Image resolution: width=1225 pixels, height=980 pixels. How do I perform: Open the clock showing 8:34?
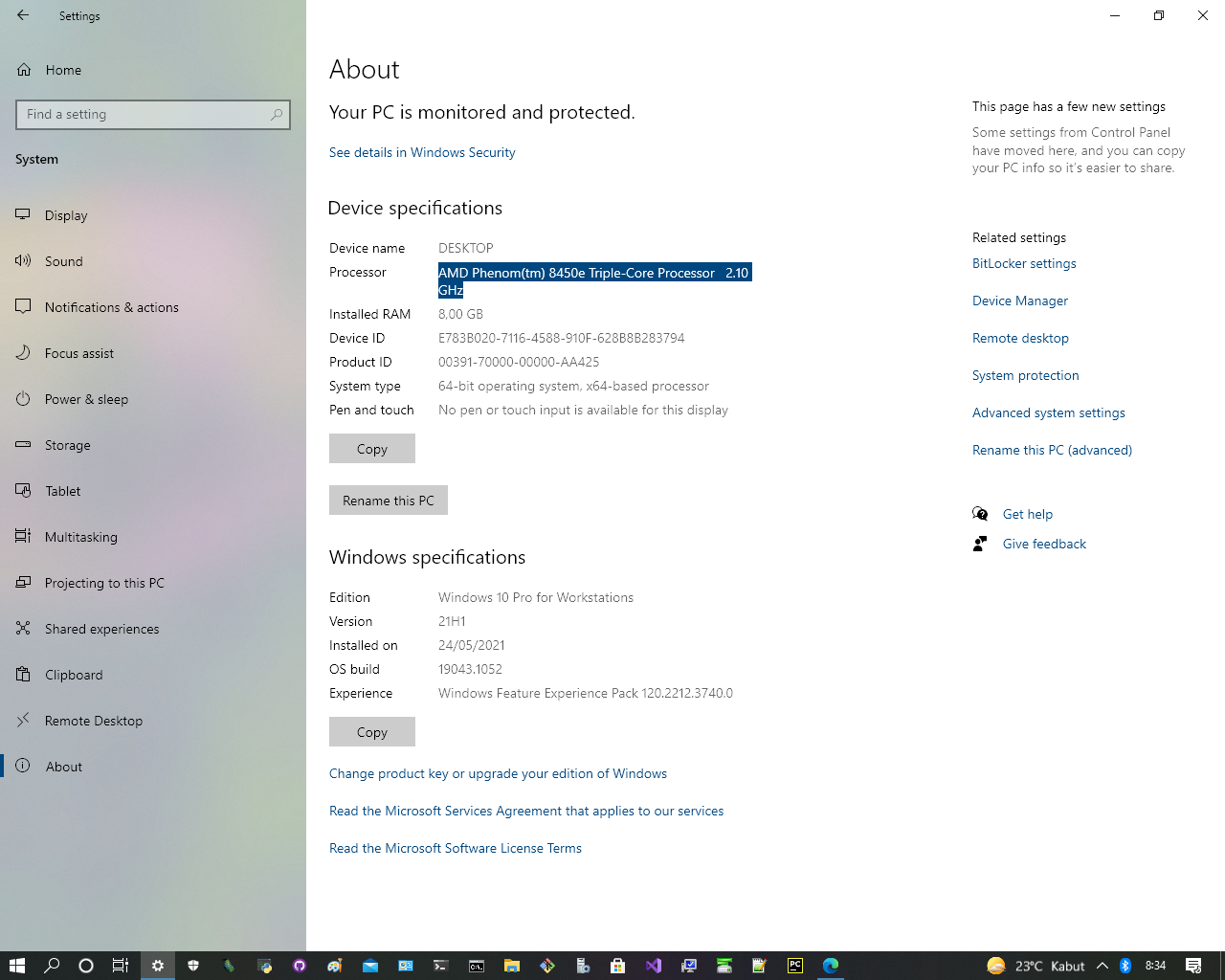1156,966
